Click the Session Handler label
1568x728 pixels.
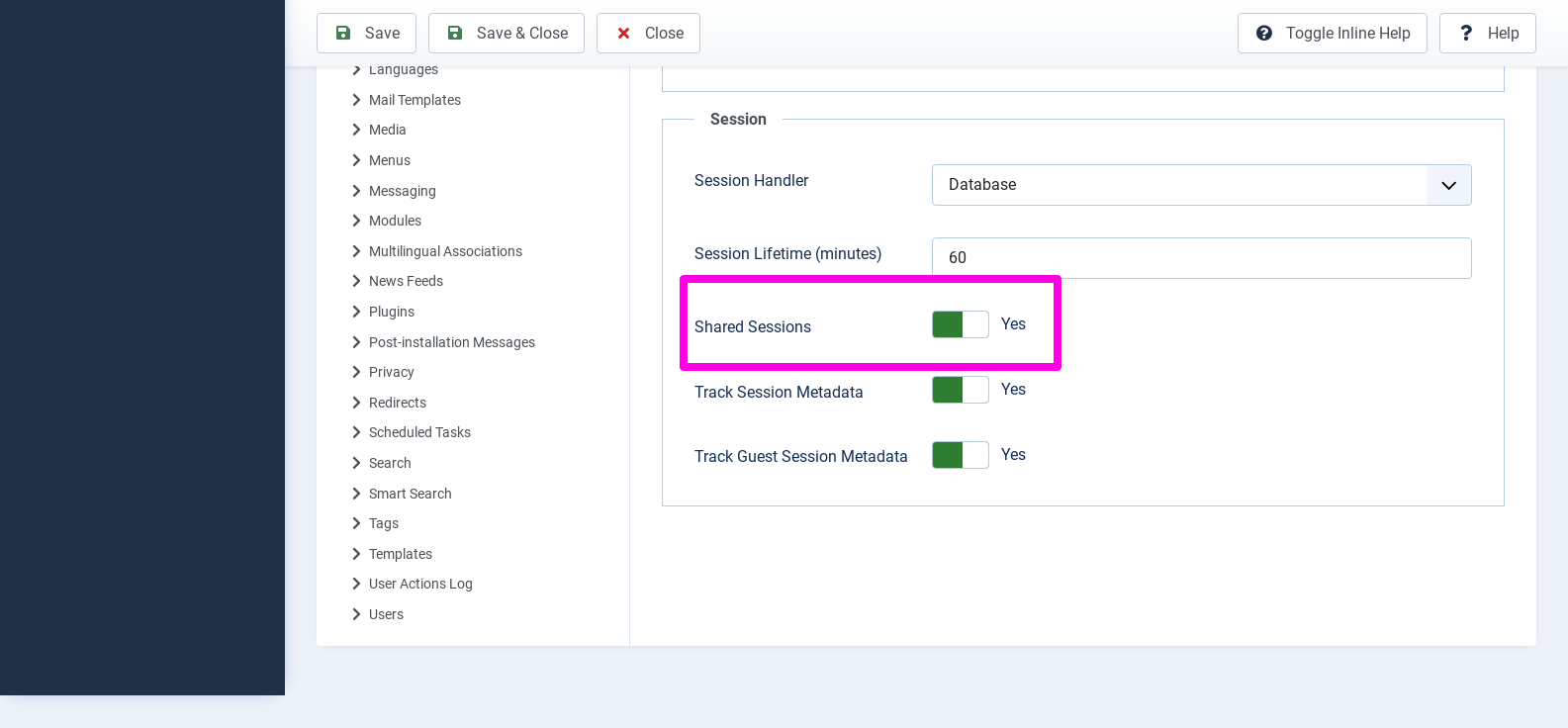(x=751, y=180)
